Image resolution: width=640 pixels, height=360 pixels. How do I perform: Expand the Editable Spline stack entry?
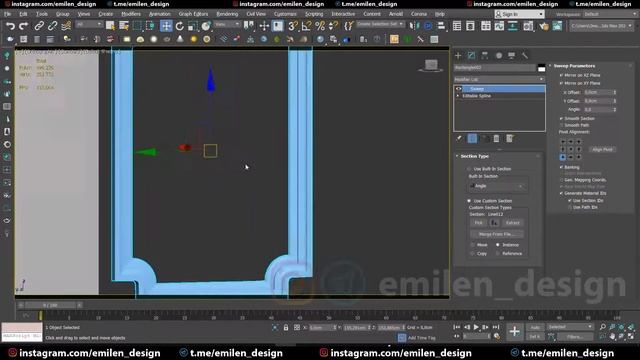(x=458, y=96)
